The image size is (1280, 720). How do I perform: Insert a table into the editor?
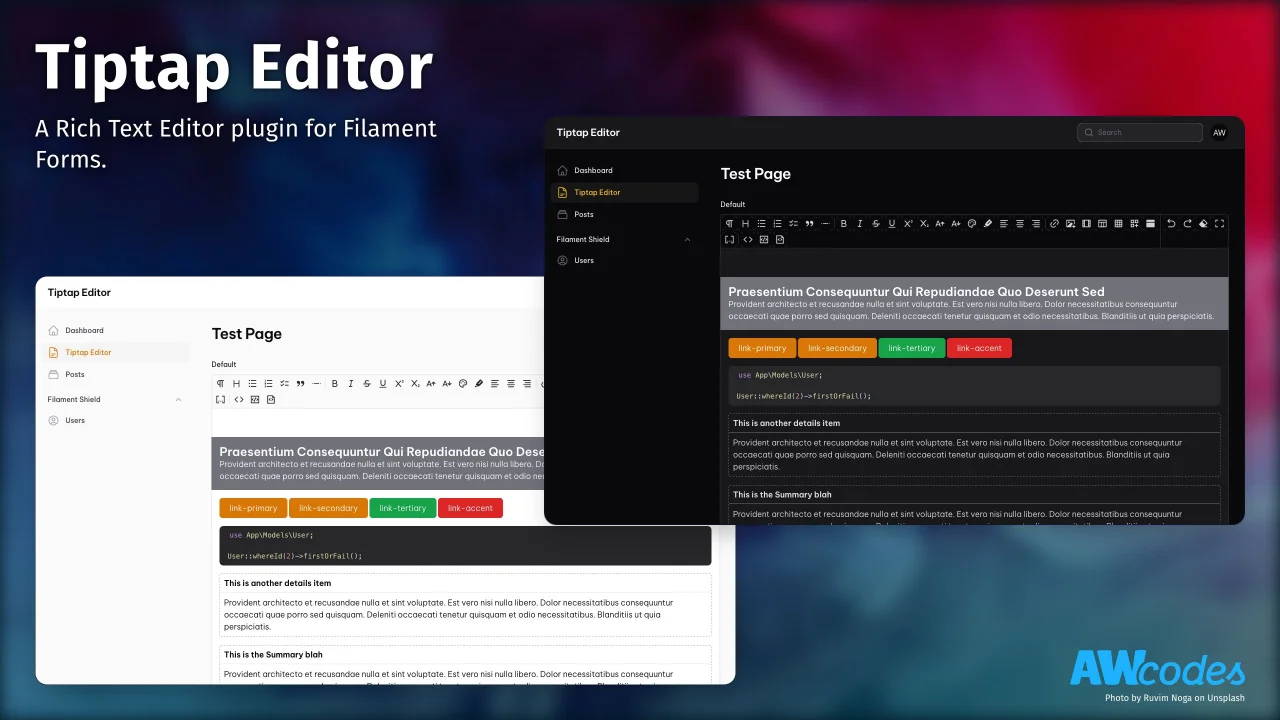(1103, 224)
